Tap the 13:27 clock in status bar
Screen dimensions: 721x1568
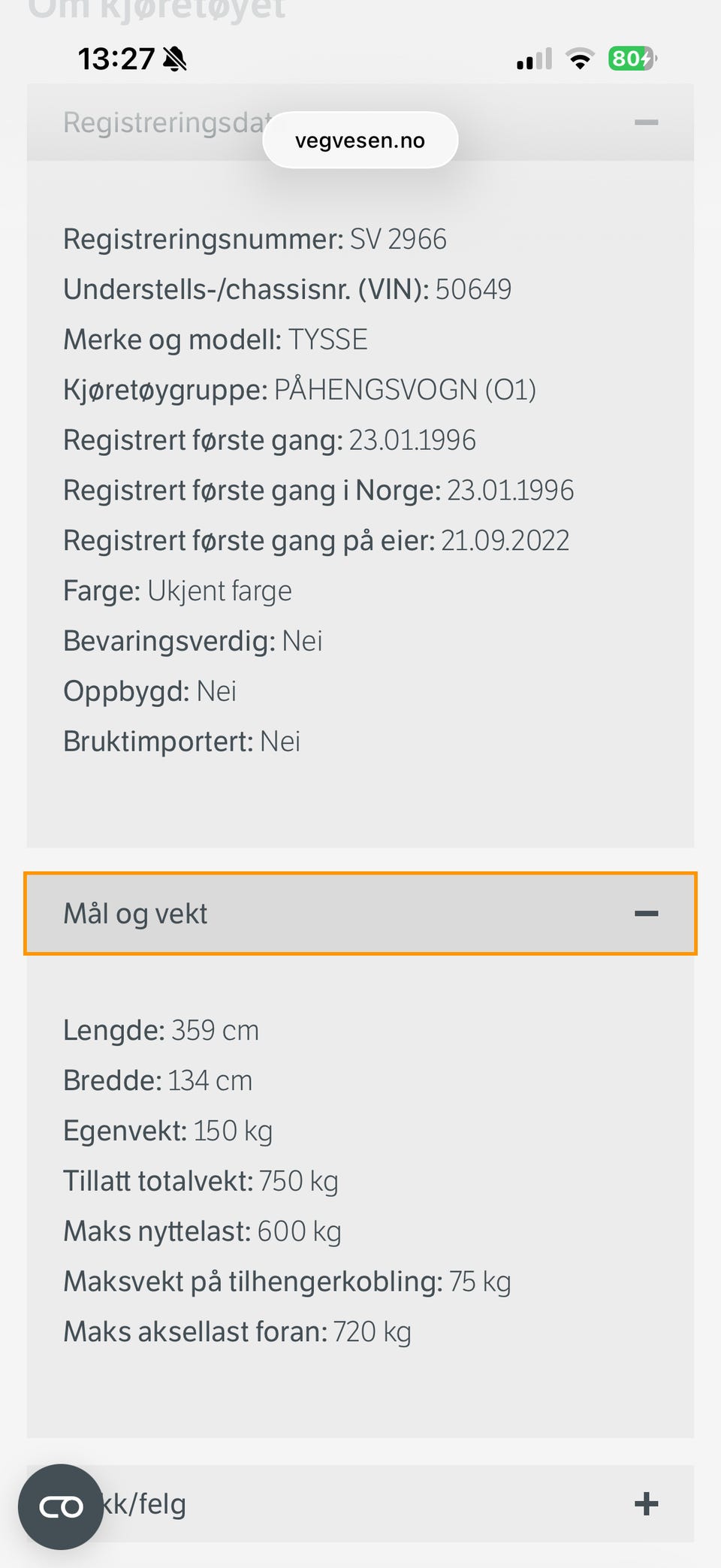[116, 59]
